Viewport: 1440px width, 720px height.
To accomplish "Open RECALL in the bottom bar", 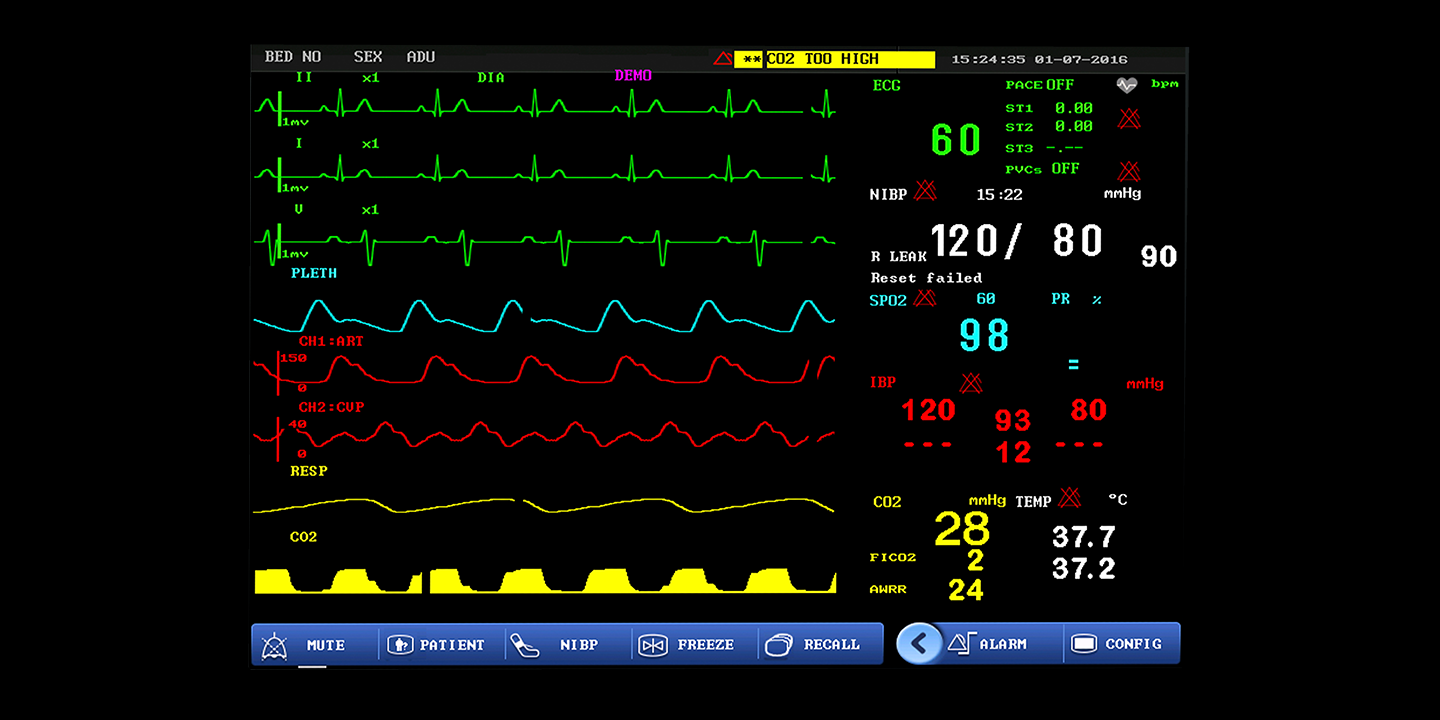I will pos(820,645).
